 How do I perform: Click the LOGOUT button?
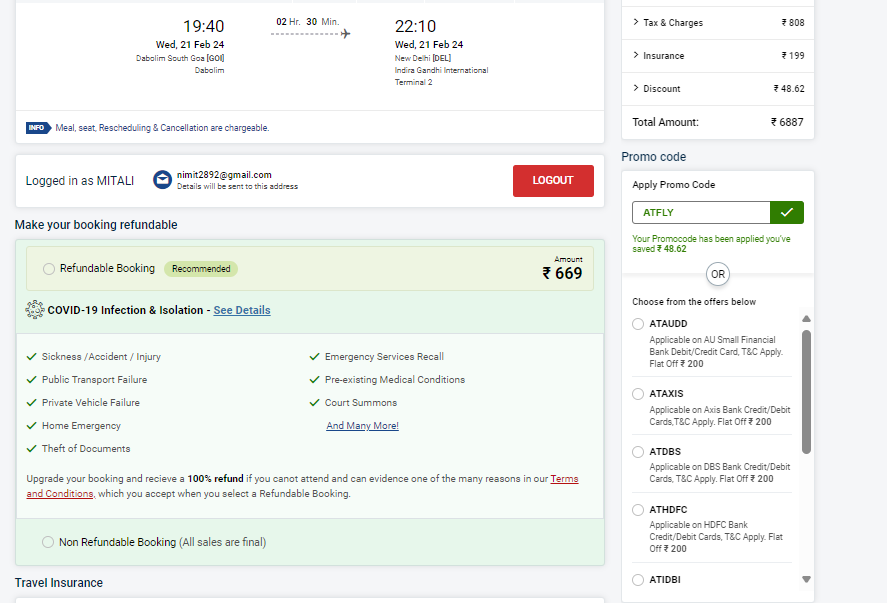pos(553,180)
